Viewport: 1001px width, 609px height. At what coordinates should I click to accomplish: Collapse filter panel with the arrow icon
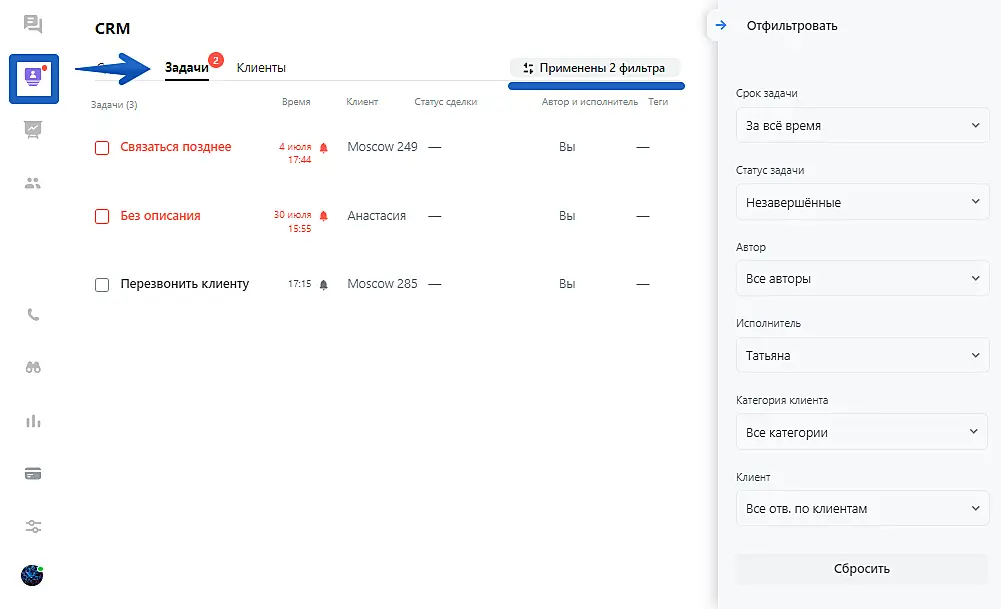coord(721,25)
